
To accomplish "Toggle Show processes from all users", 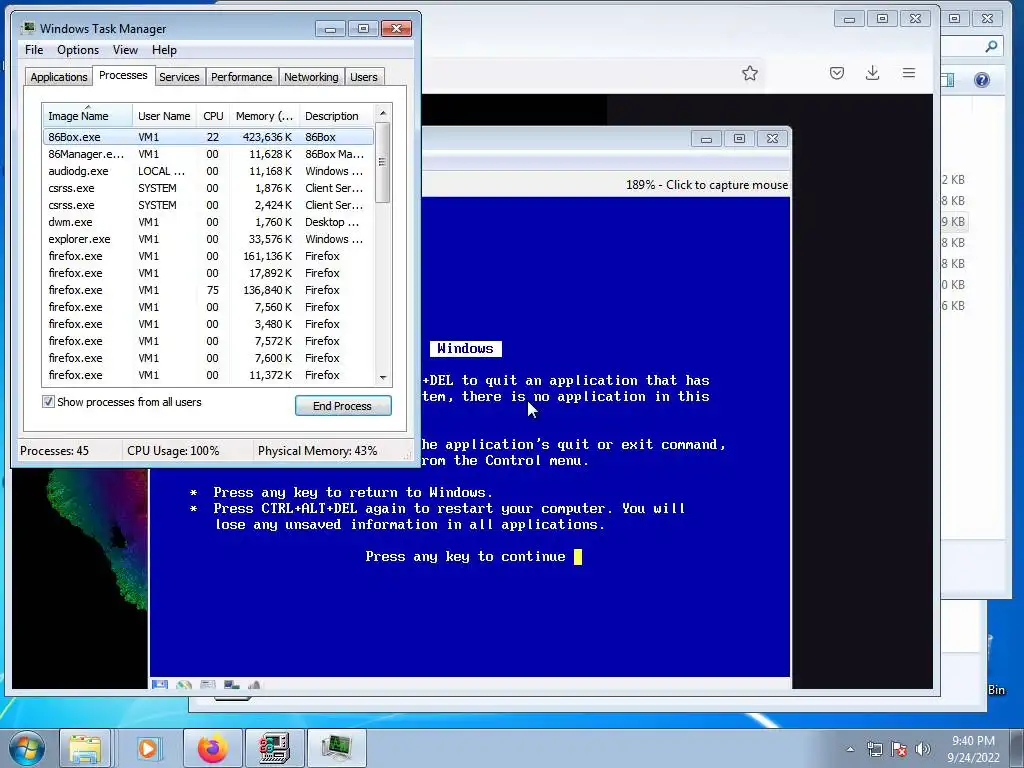I will 48,402.
